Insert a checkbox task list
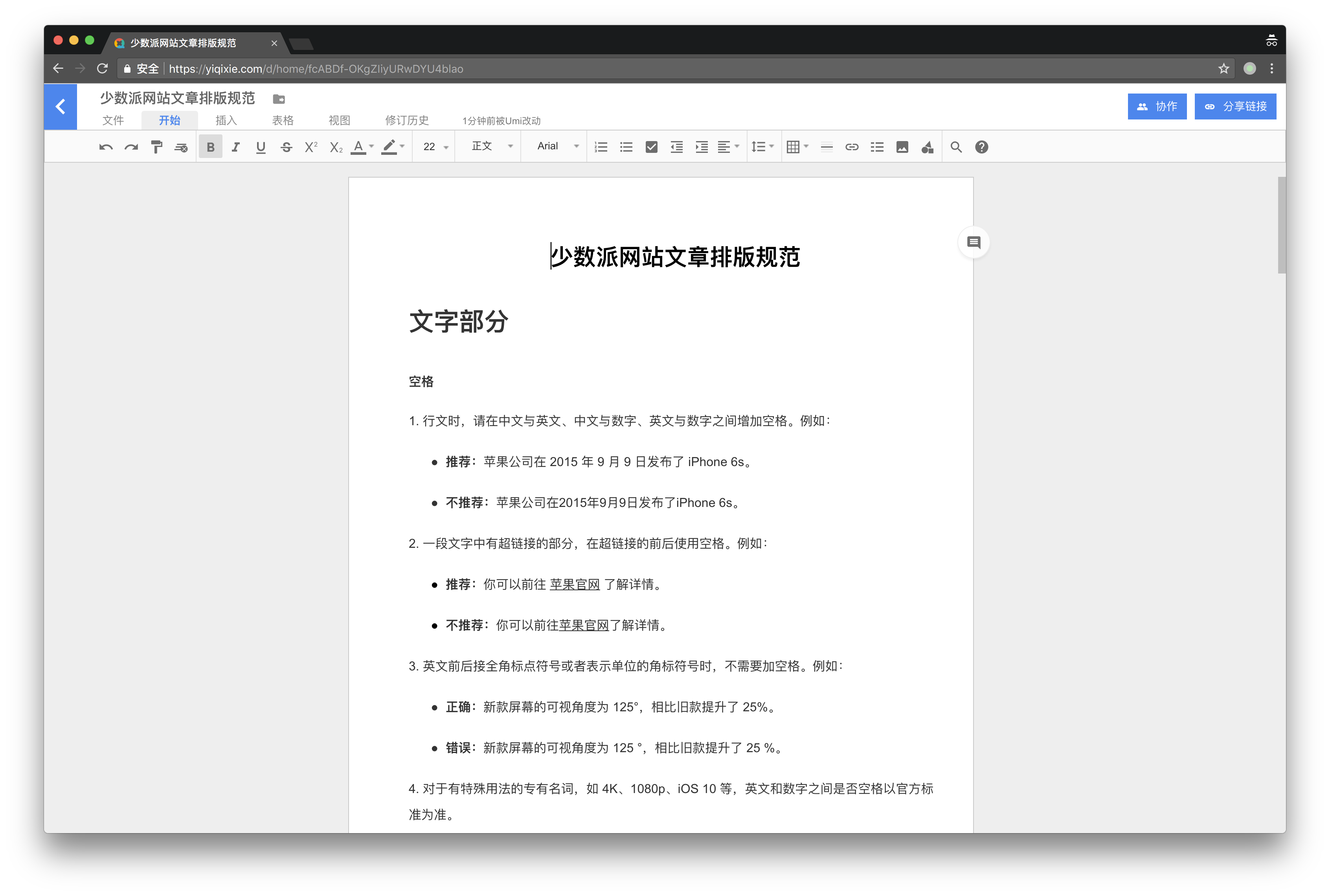This screenshot has height=896, width=1330. tap(651, 147)
